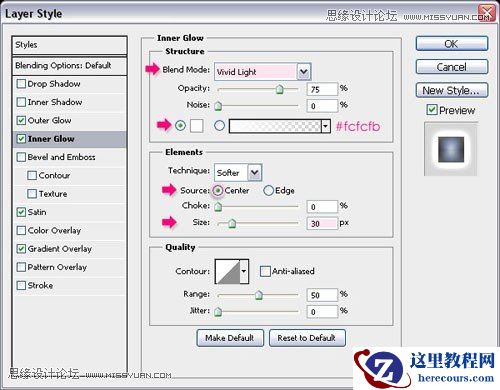Click the Softer technique field
This screenshot has width=500, height=390.
click(x=231, y=173)
